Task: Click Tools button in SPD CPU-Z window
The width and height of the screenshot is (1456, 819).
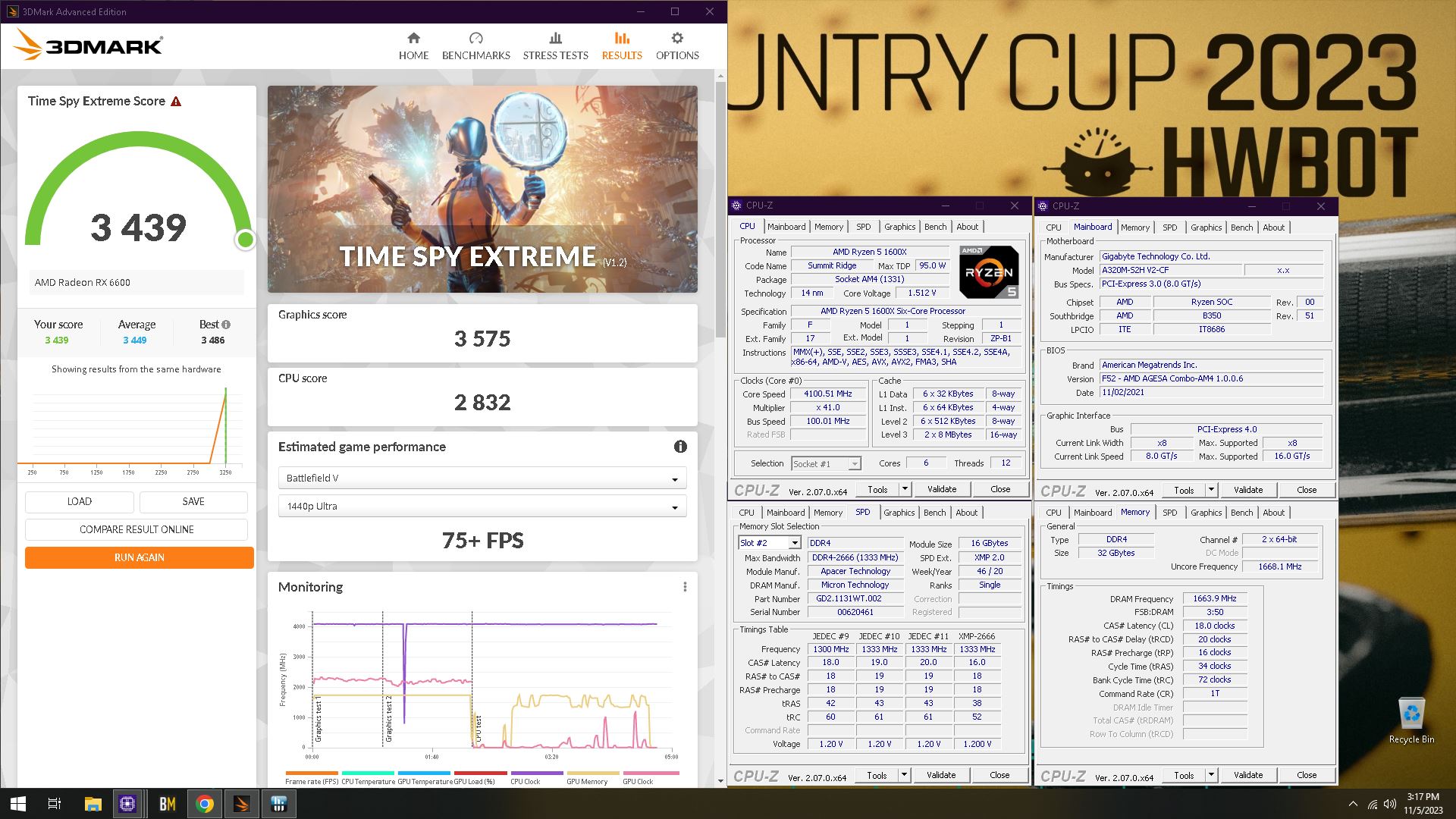Action: tap(877, 775)
